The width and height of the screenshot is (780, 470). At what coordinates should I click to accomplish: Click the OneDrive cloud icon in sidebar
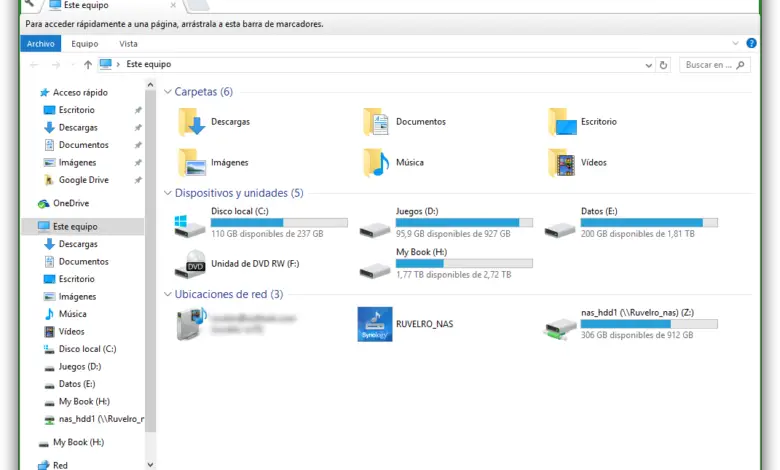(x=43, y=203)
